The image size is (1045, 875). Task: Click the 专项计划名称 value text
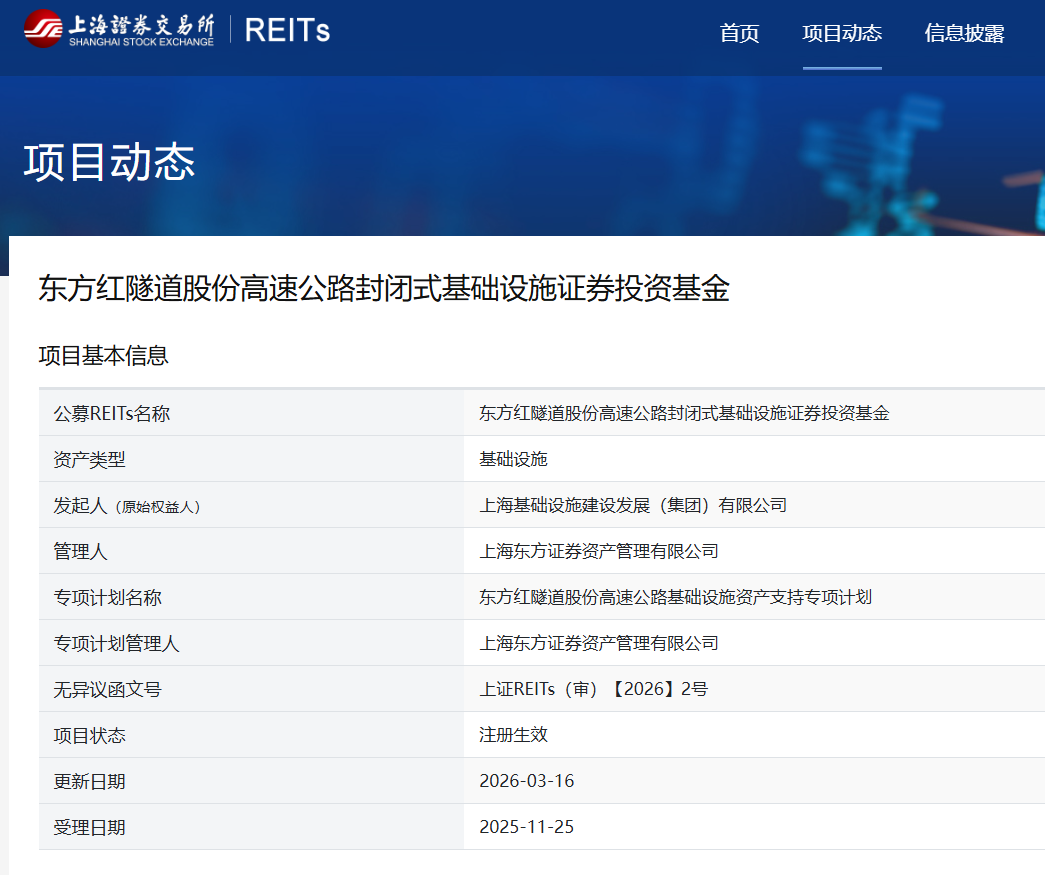tap(675, 597)
